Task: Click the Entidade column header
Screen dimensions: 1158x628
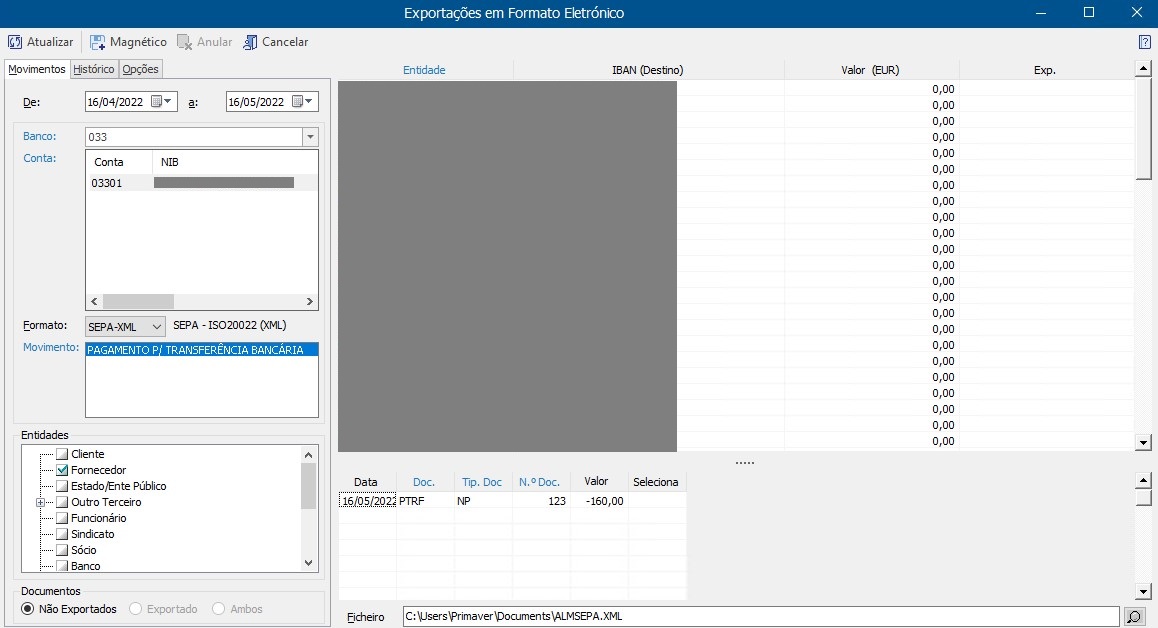Action: tap(424, 70)
